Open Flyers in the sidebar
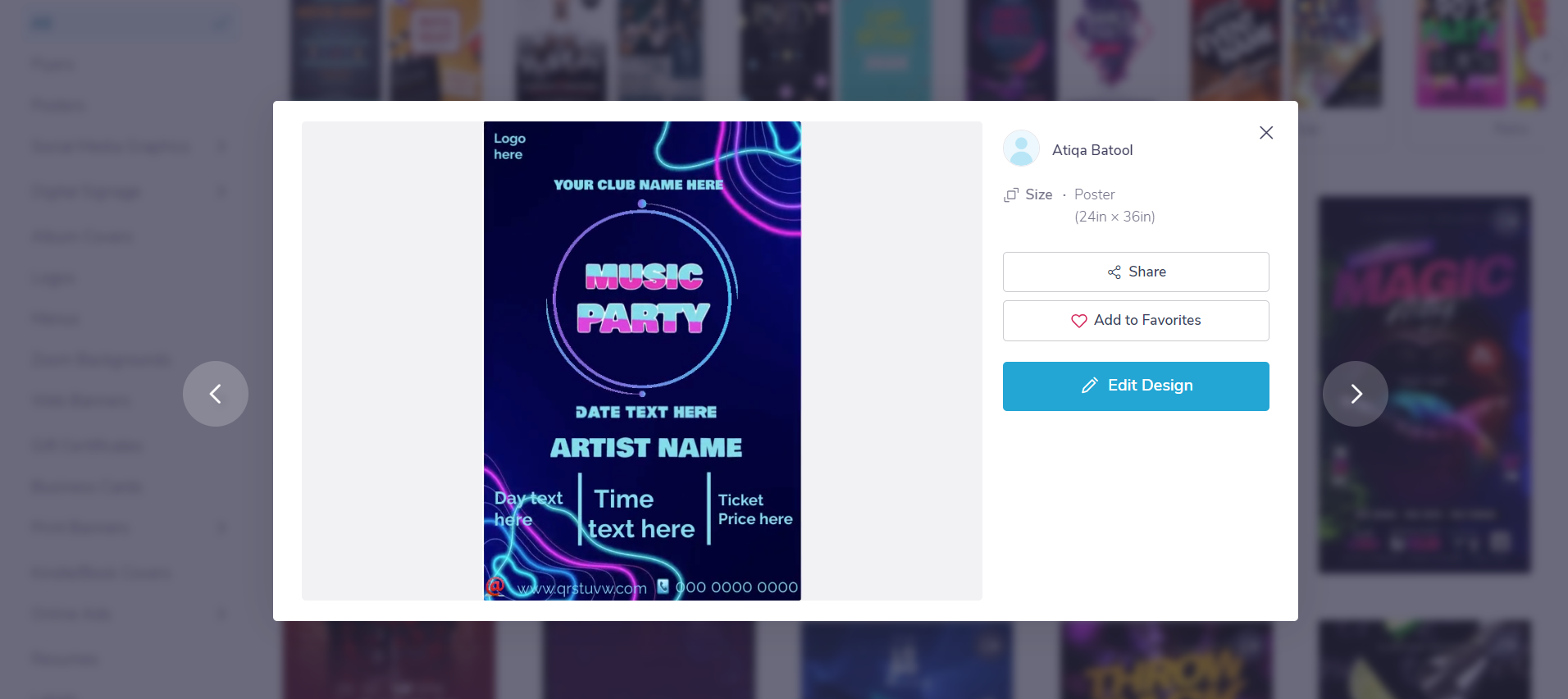The width and height of the screenshot is (1568, 699). pos(52,64)
